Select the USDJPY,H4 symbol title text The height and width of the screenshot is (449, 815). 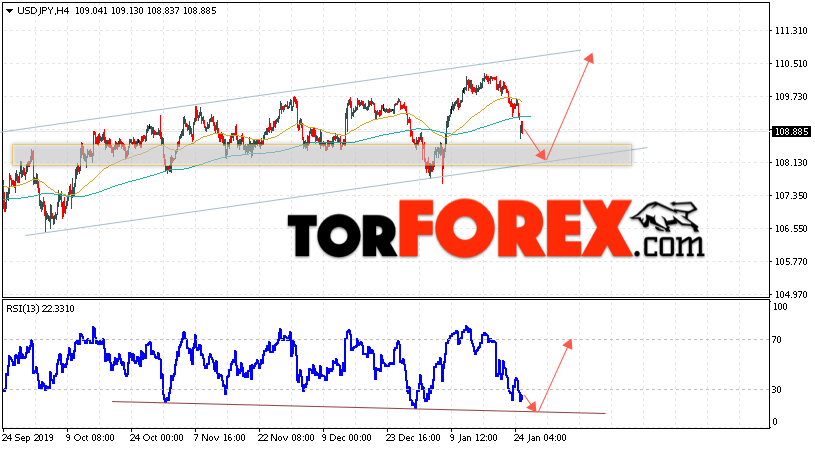click(43, 11)
